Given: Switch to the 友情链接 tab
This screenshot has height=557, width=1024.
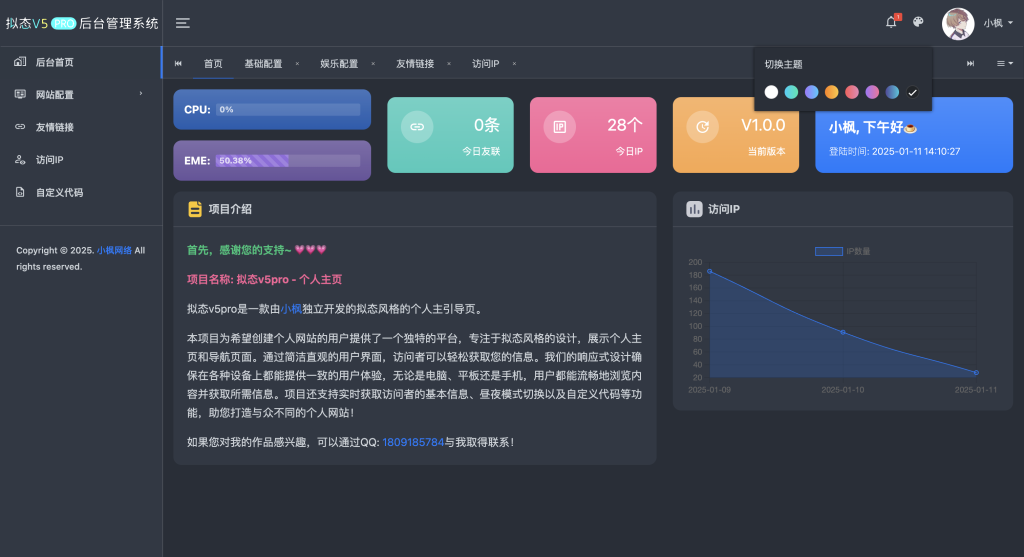Looking at the screenshot, I should [x=415, y=63].
